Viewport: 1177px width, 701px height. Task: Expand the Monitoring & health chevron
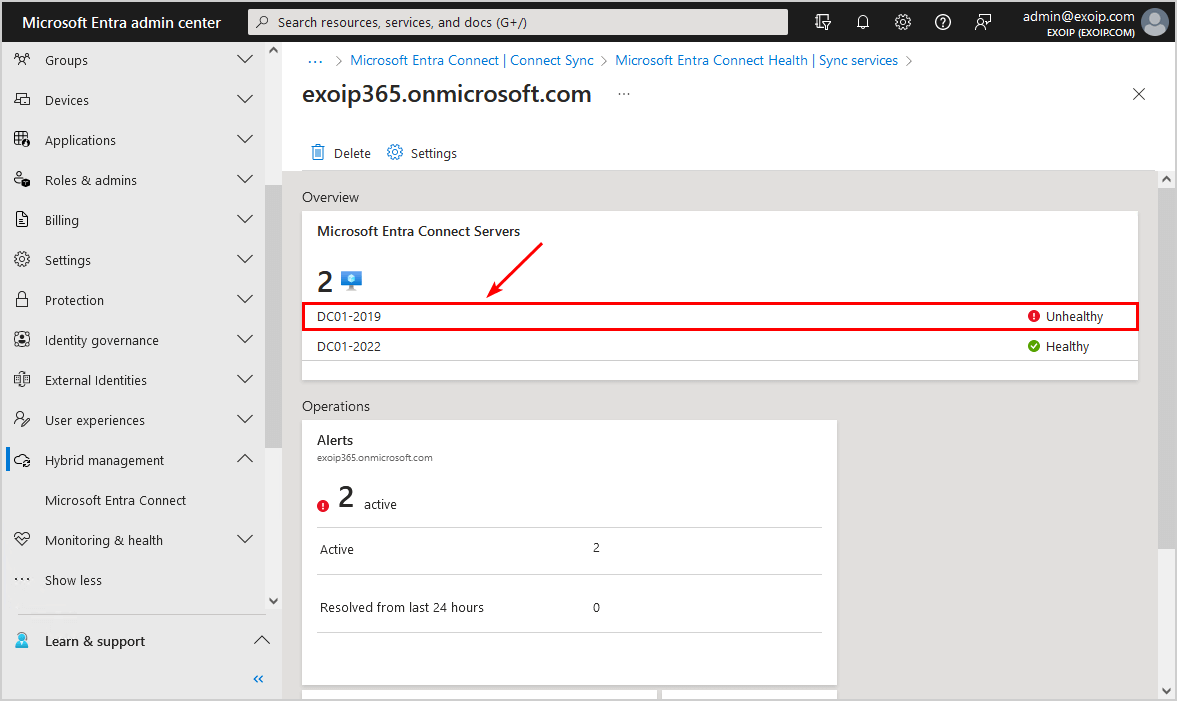point(245,539)
